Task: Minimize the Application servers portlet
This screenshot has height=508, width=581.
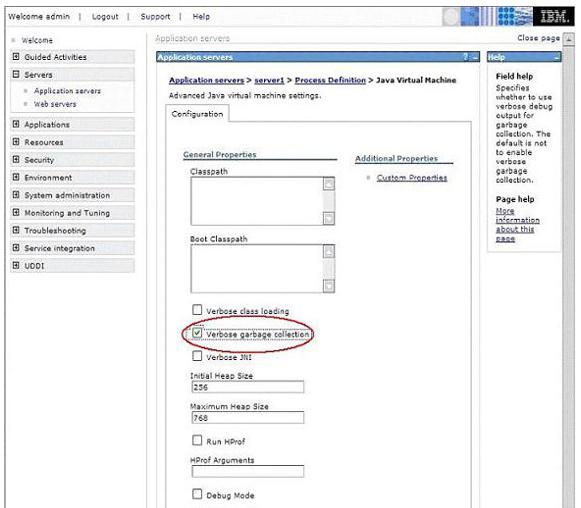Action: pos(475,57)
